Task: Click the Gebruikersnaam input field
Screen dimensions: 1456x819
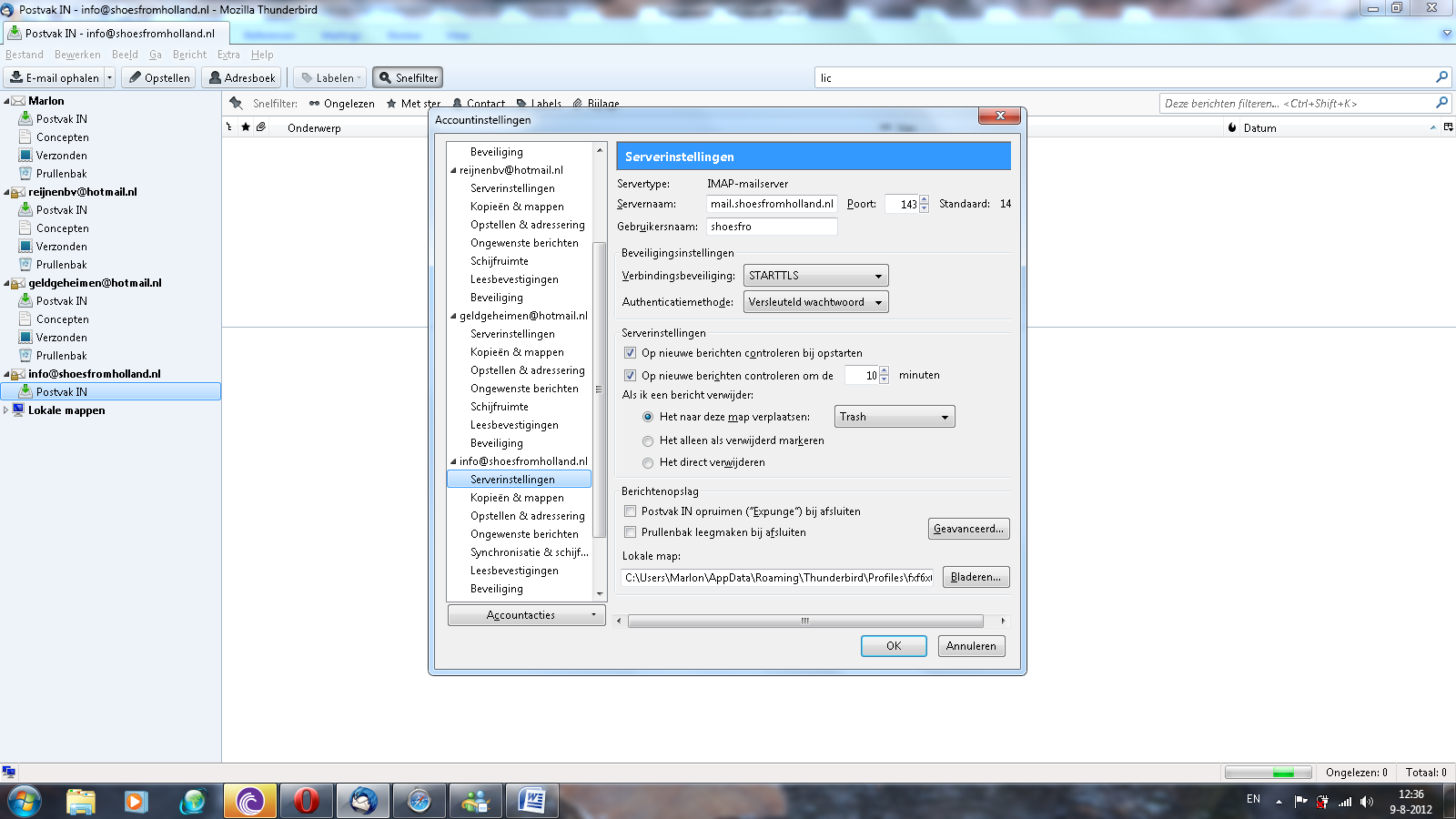Action: [772, 227]
